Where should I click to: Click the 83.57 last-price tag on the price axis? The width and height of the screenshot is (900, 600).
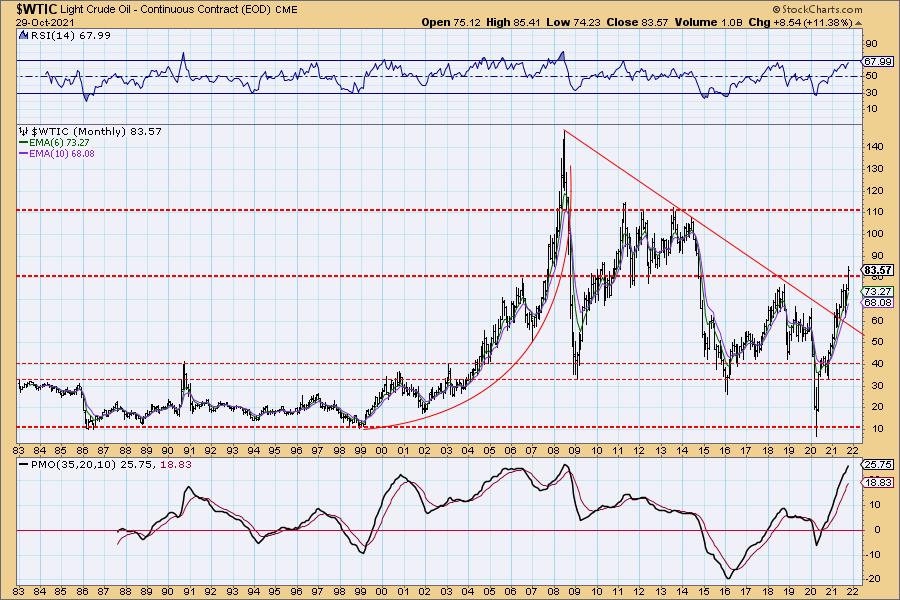click(x=878, y=270)
